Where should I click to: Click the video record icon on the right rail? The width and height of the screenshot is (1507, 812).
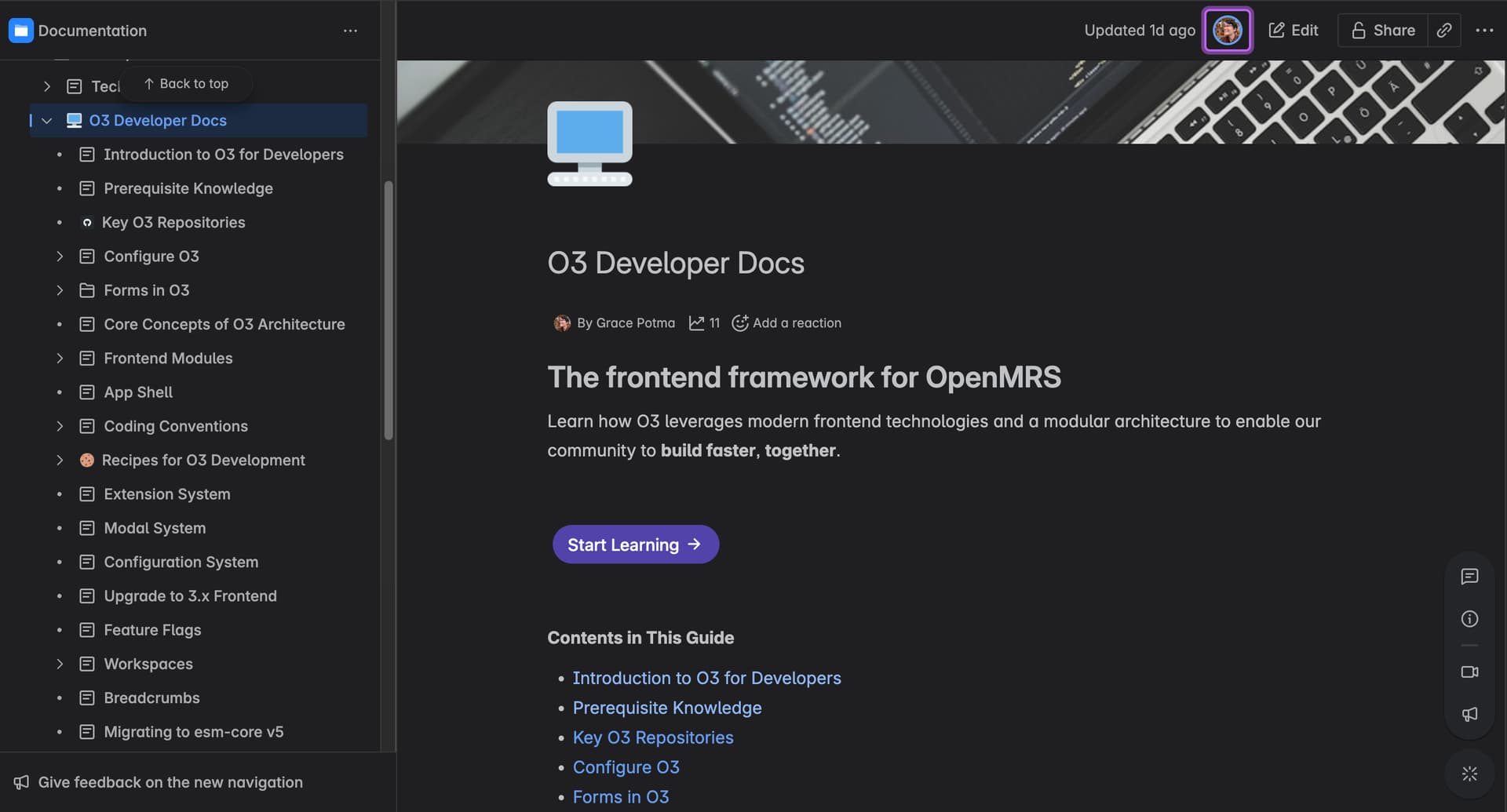1469,672
